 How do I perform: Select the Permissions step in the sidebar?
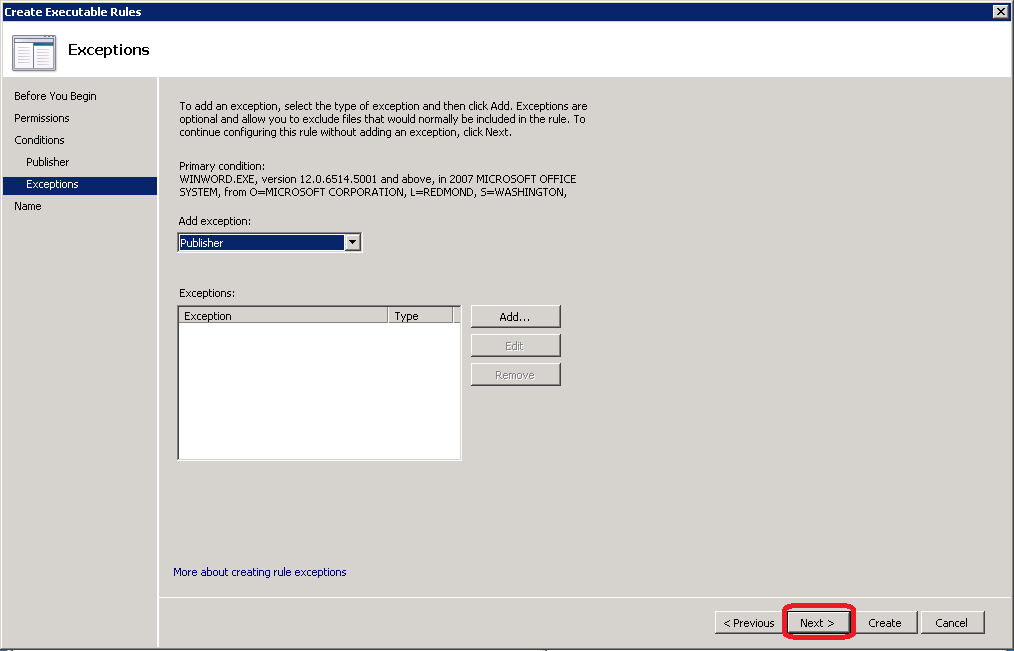tap(42, 118)
